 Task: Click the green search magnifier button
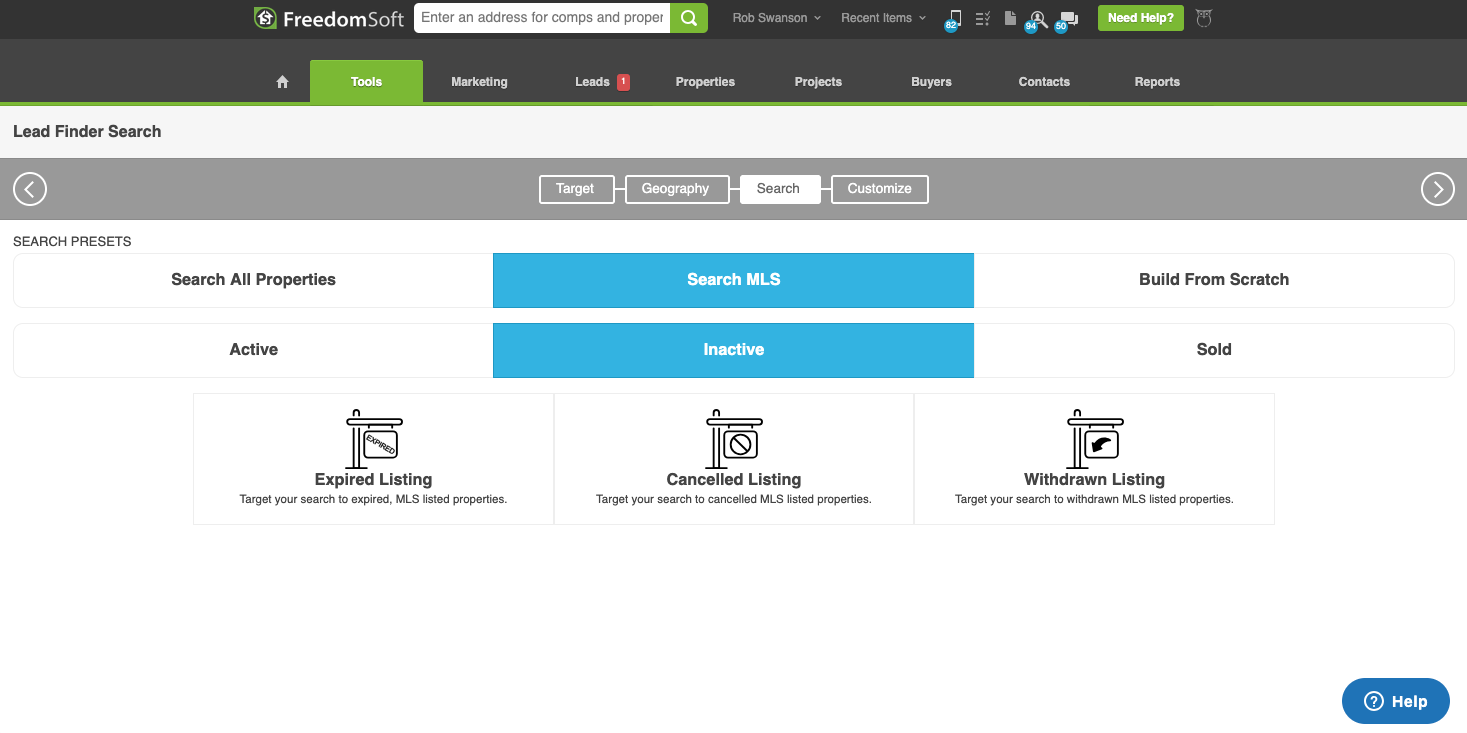pos(688,18)
